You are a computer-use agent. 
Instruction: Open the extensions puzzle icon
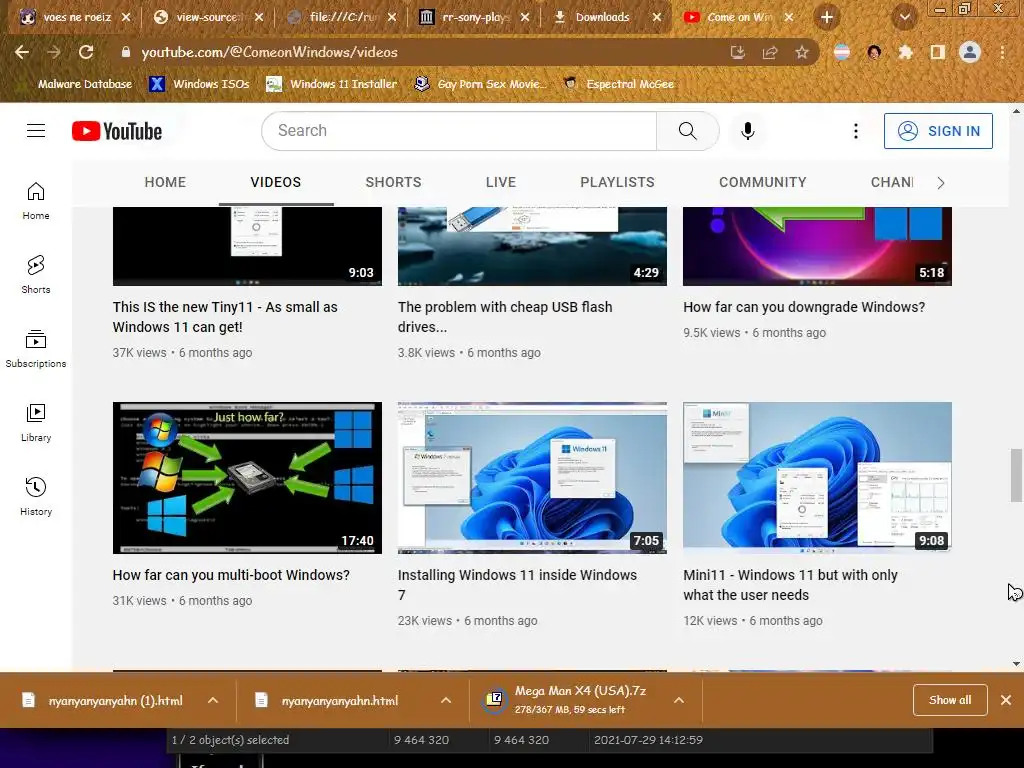pyautogui.click(x=906, y=52)
